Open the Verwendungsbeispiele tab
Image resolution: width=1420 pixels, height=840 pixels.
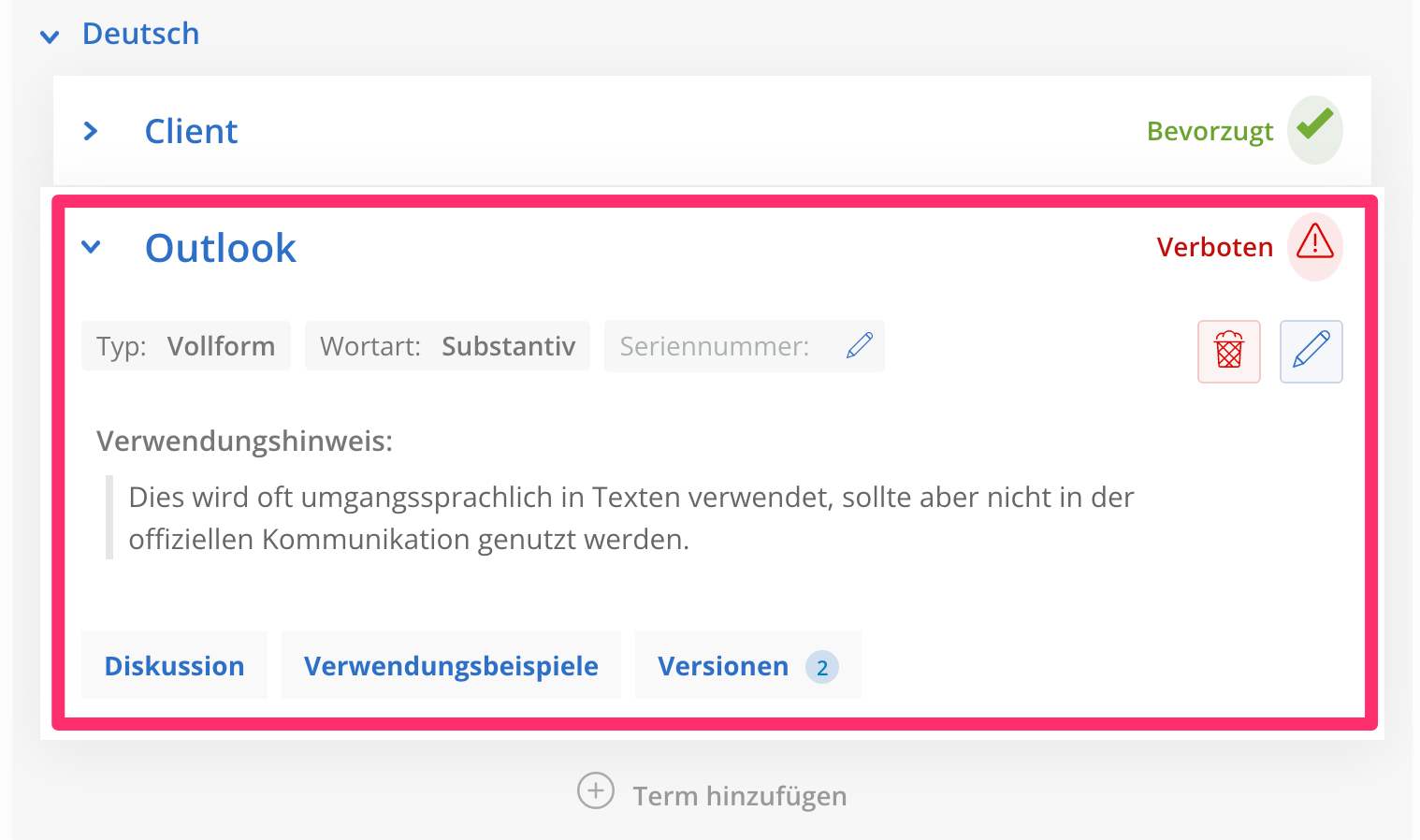click(x=451, y=665)
